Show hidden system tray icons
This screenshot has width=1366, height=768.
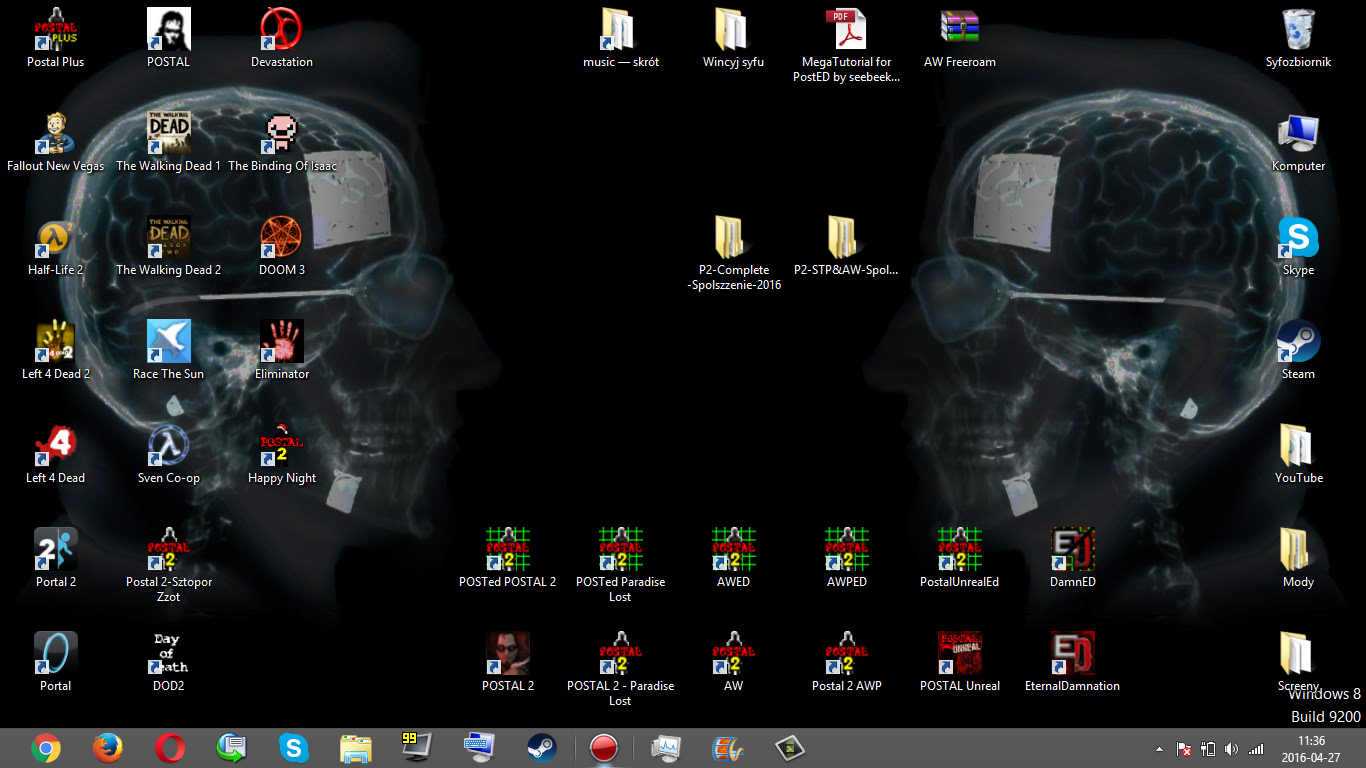coord(1159,749)
